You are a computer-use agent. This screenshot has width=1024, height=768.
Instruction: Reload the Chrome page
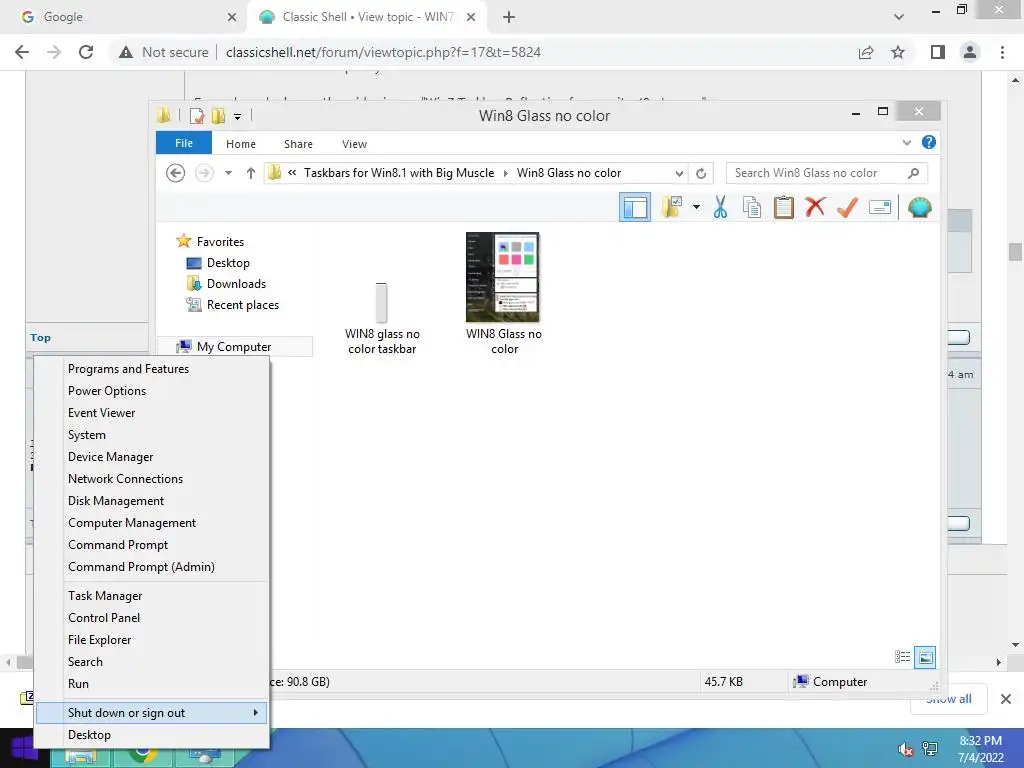[x=86, y=52]
